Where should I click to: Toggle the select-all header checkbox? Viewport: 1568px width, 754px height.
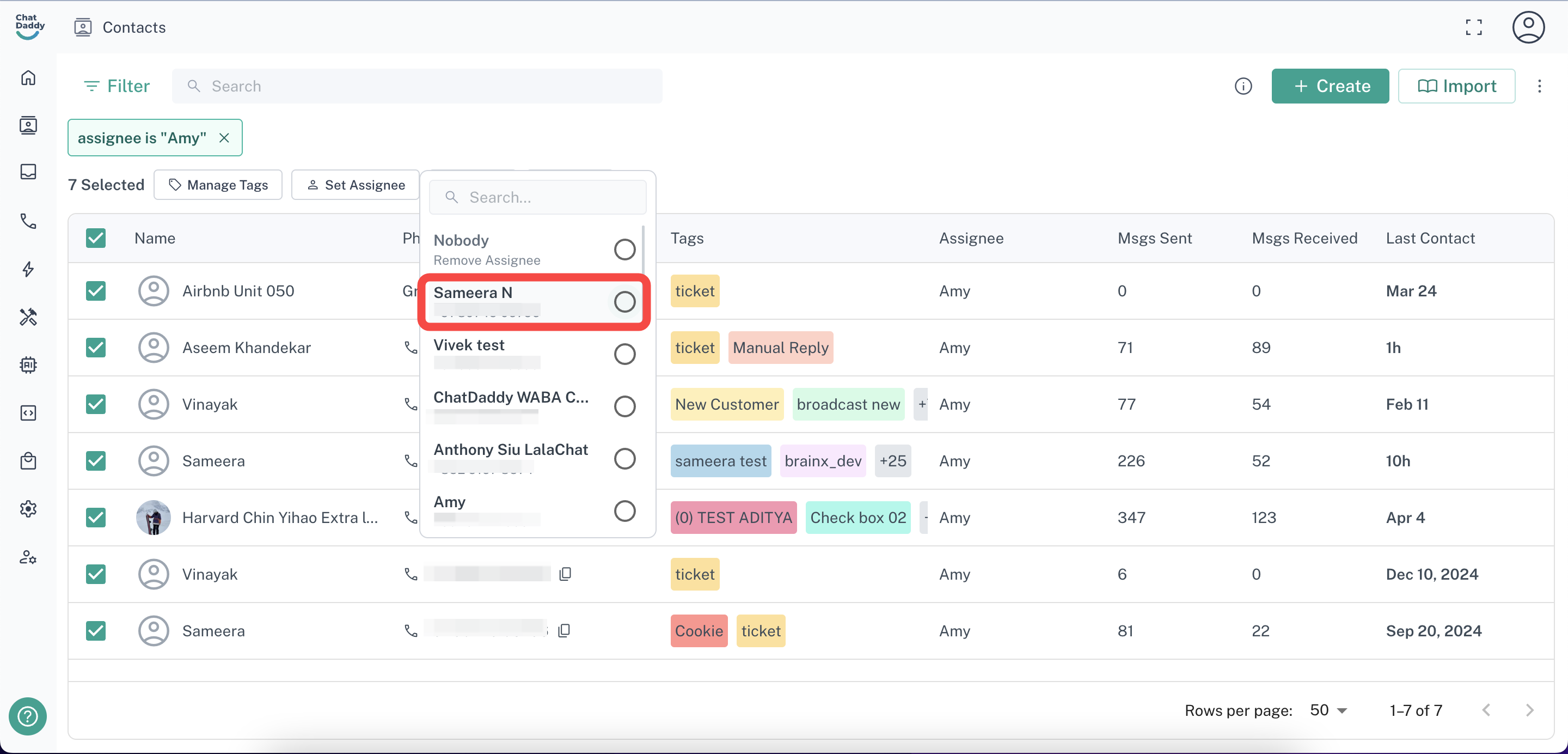click(96, 238)
